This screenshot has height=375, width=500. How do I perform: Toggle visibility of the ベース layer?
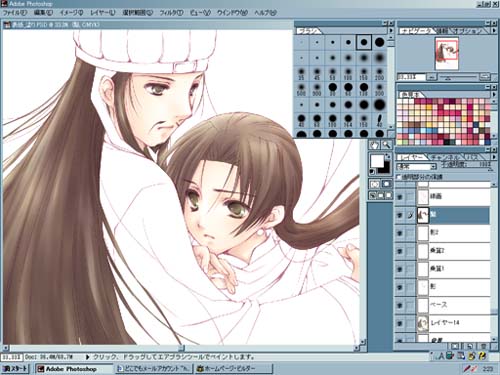[x=400, y=305]
